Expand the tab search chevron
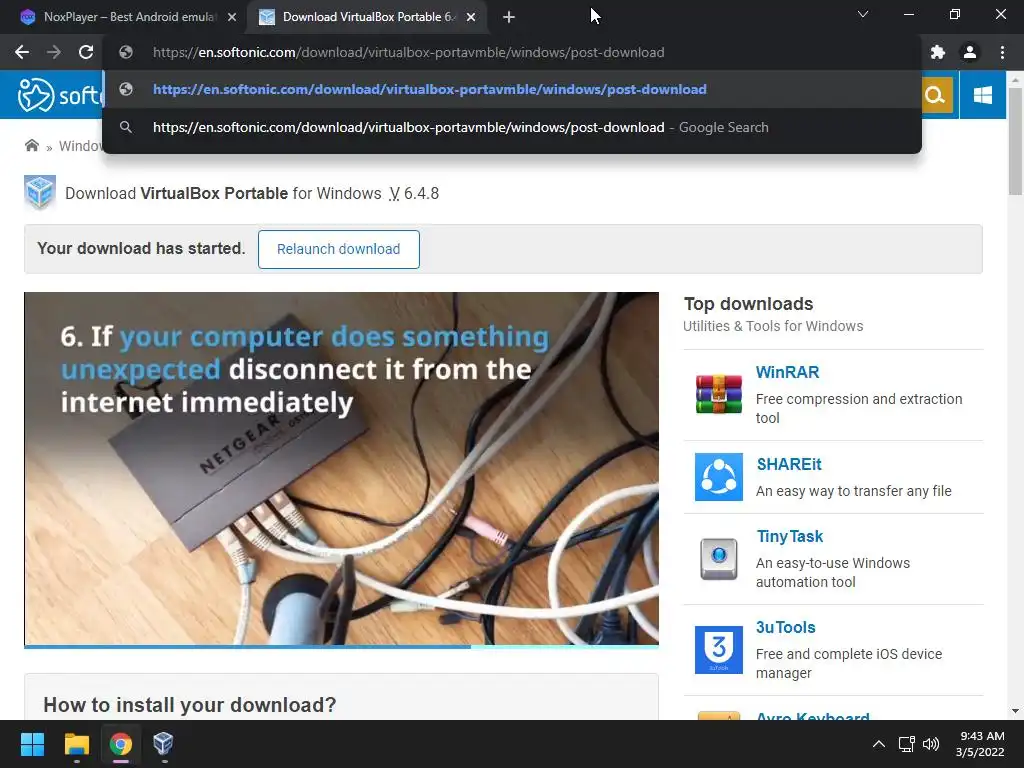 [863, 14]
